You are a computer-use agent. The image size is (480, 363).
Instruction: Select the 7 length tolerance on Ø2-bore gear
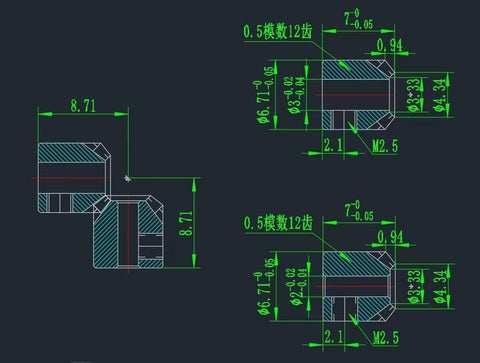(359, 211)
